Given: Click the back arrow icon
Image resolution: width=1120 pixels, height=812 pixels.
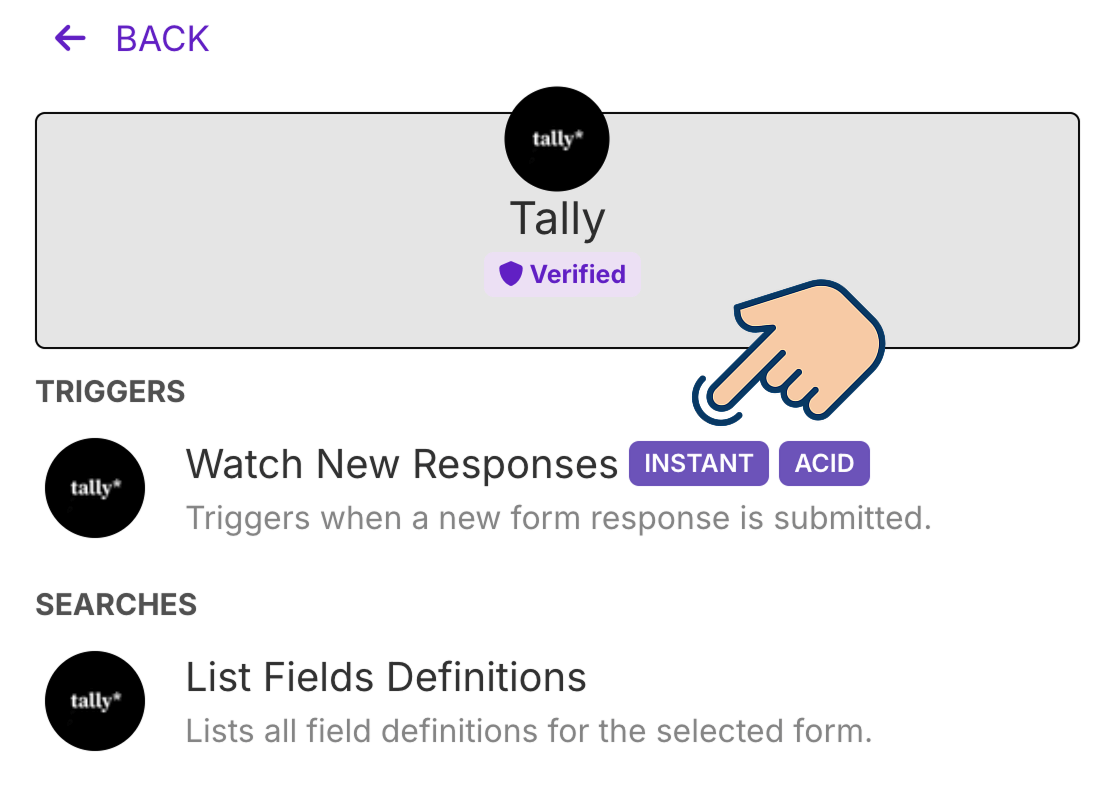Looking at the screenshot, I should pos(67,38).
